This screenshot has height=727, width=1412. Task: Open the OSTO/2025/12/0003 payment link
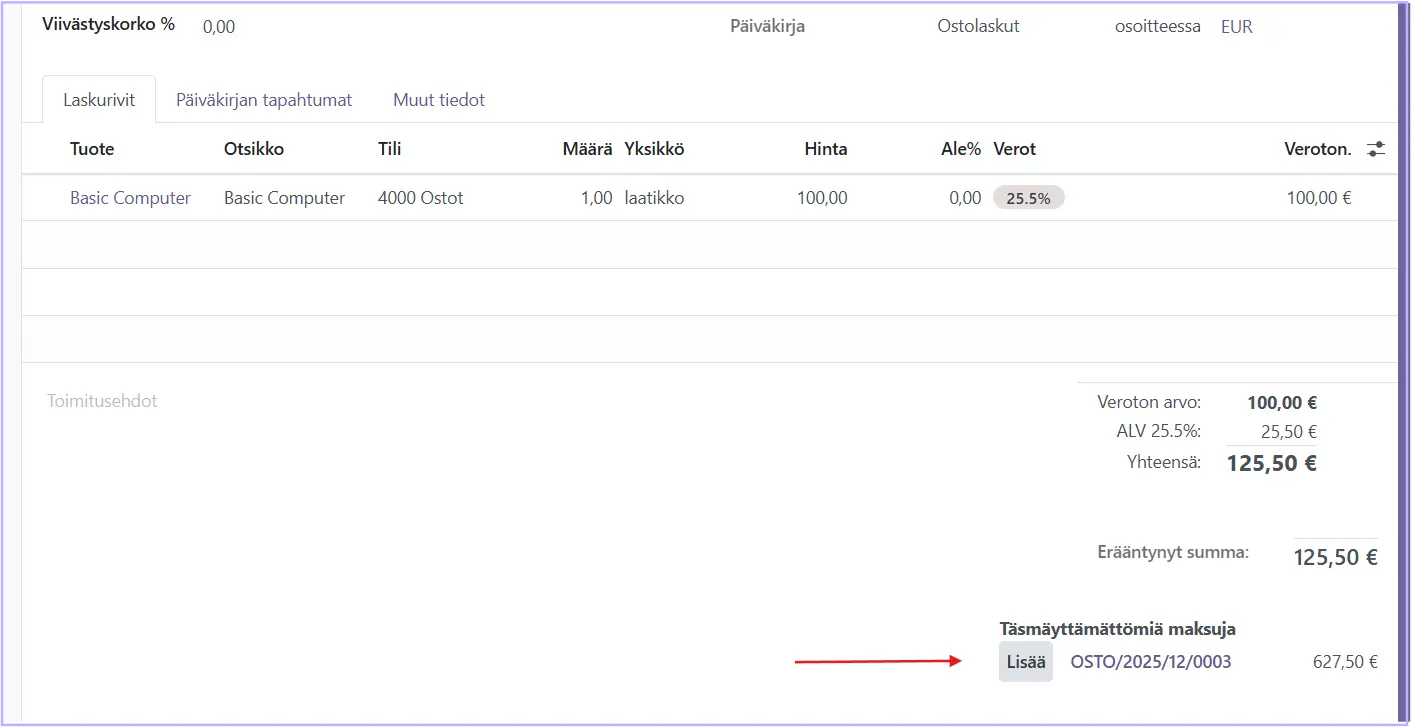coord(1150,662)
